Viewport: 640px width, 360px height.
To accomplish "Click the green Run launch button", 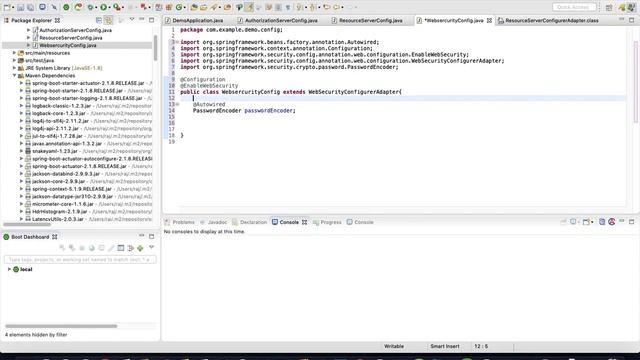I will click(104, 7).
